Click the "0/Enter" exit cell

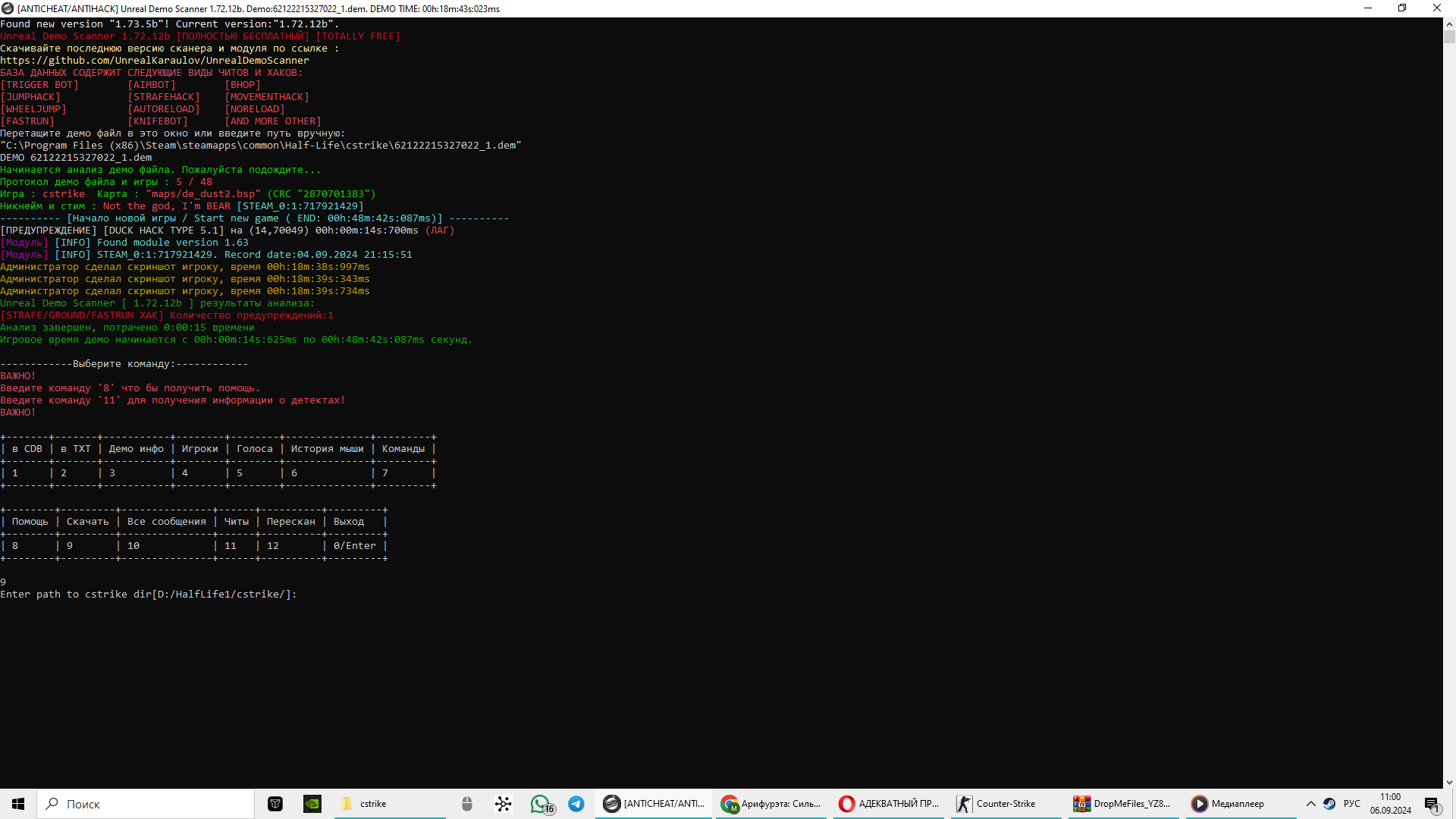[355, 546]
